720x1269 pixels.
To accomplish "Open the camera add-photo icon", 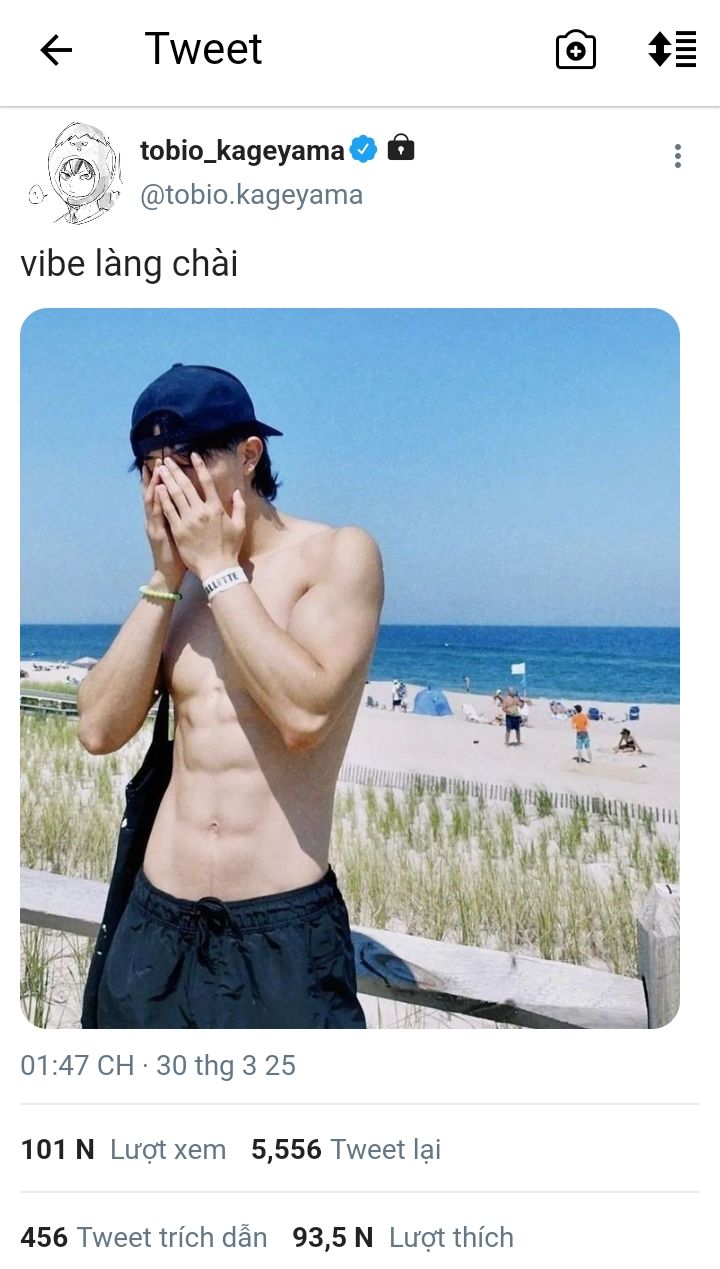I will pos(576,50).
